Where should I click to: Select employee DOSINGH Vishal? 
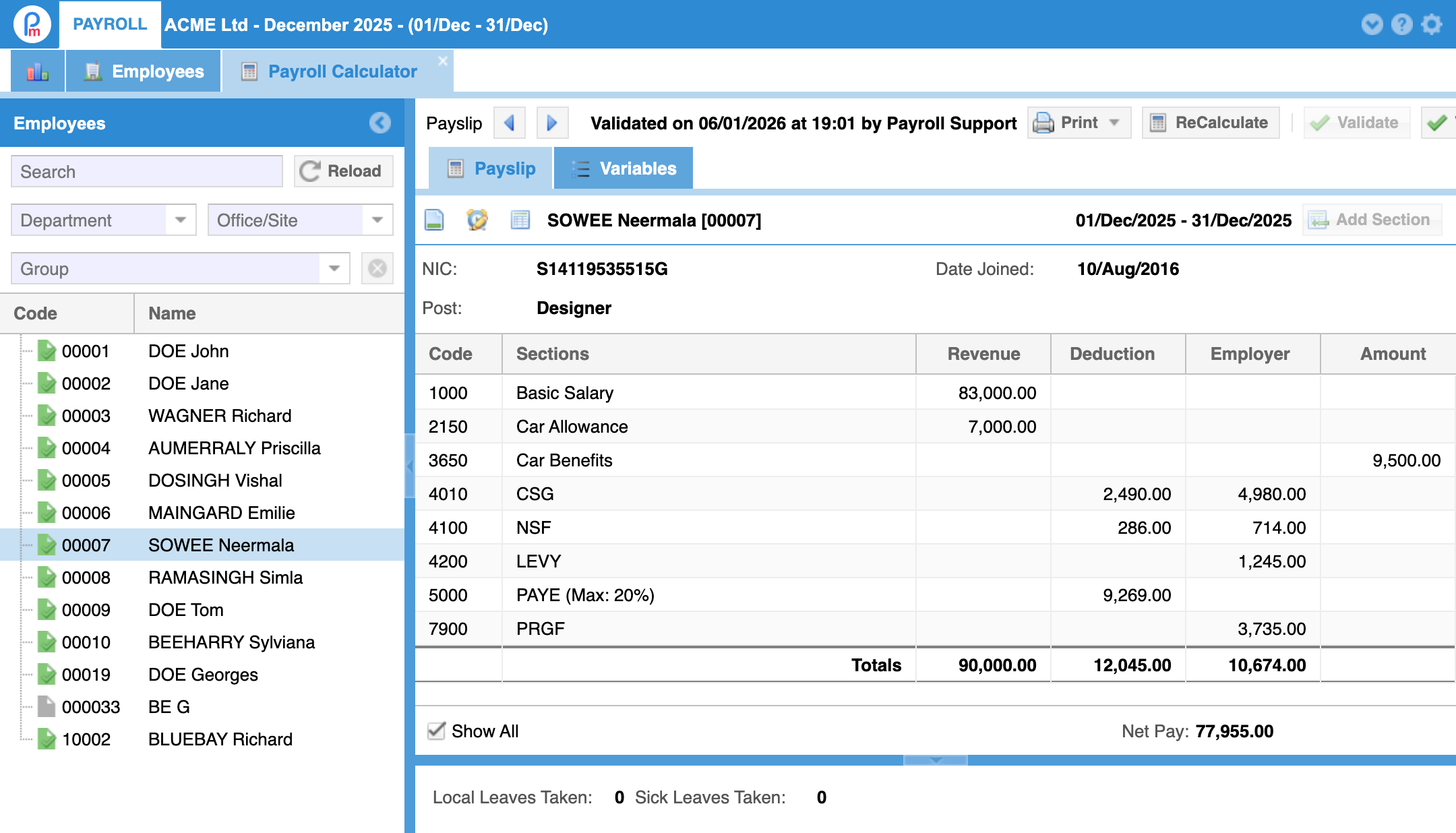tap(202, 481)
